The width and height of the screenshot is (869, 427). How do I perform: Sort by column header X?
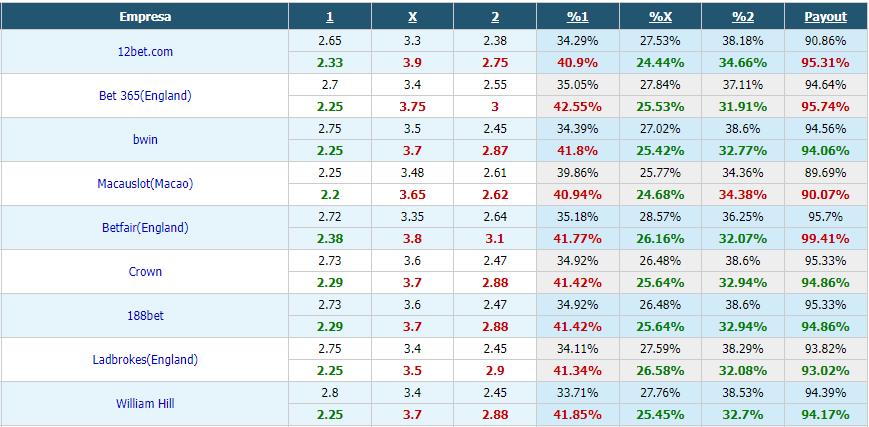pyautogui.click(x=412, y=17)
